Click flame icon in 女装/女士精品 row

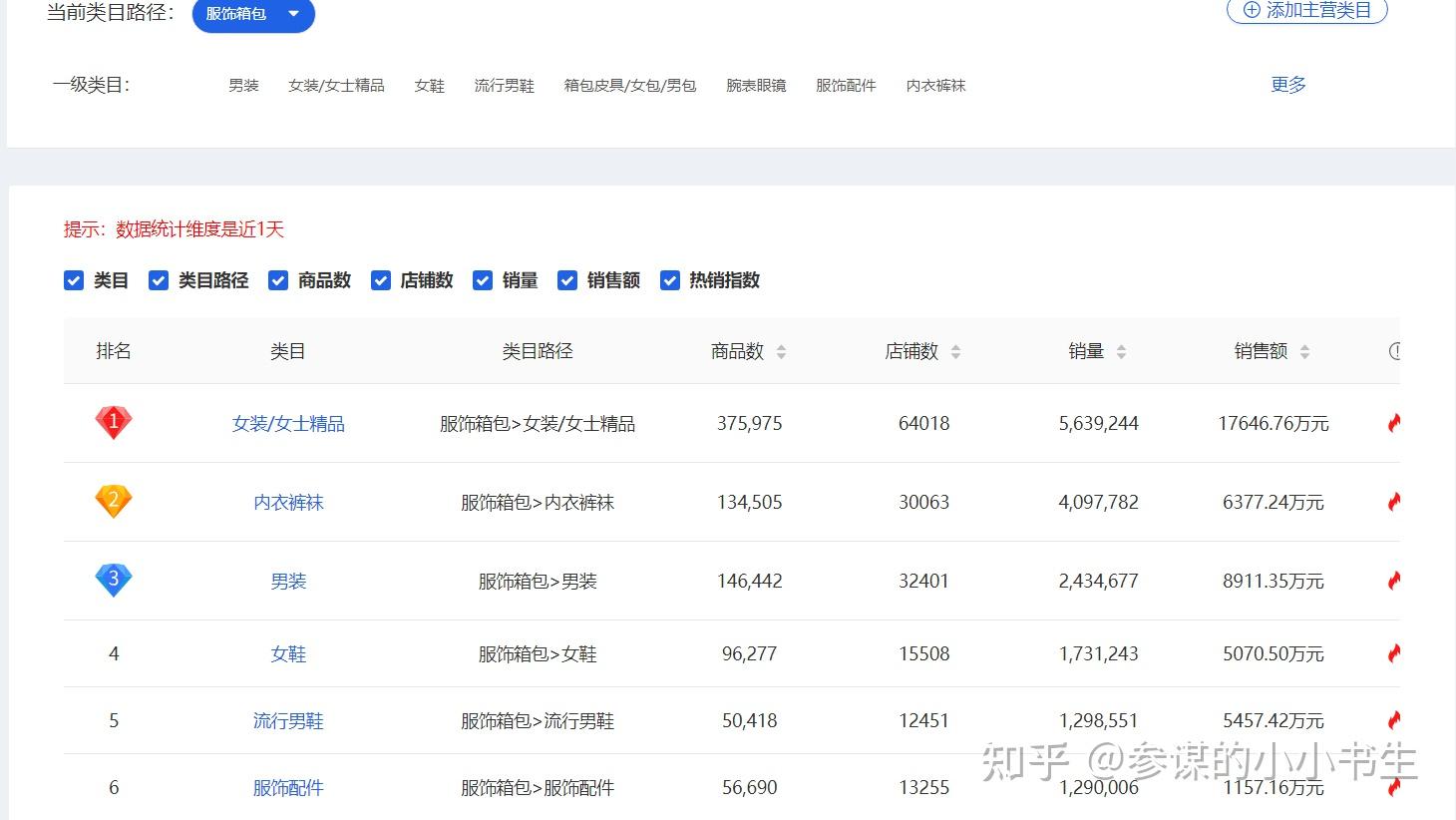coord(1394,423)
